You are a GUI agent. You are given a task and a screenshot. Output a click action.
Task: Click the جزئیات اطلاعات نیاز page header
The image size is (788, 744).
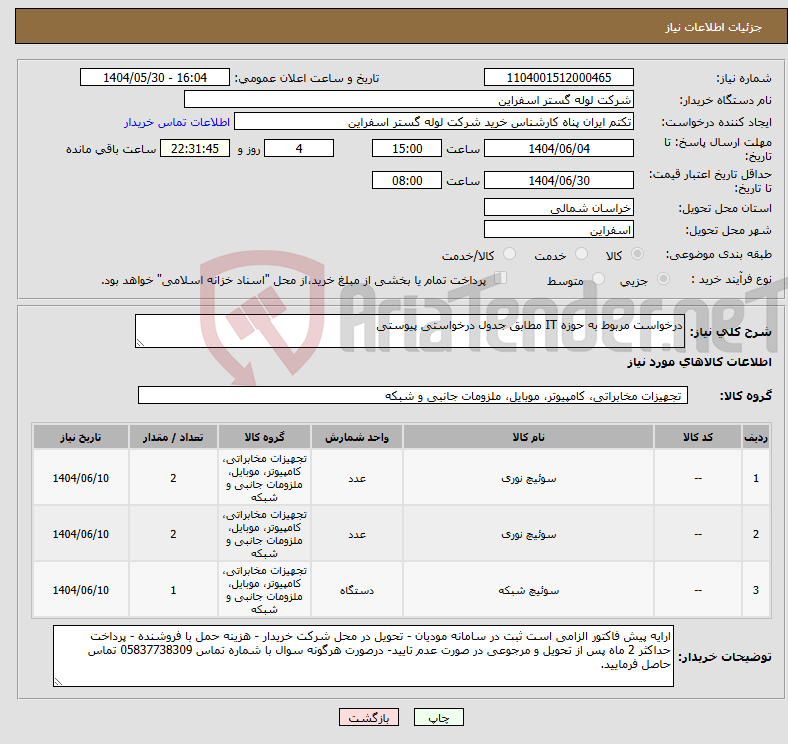(x=713, y=27)
